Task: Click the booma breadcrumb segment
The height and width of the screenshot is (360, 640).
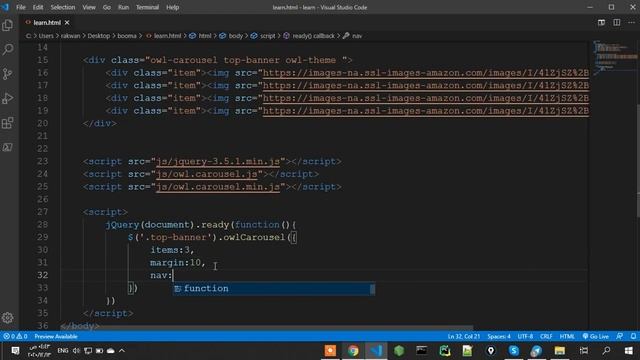Action: (127, 36)
